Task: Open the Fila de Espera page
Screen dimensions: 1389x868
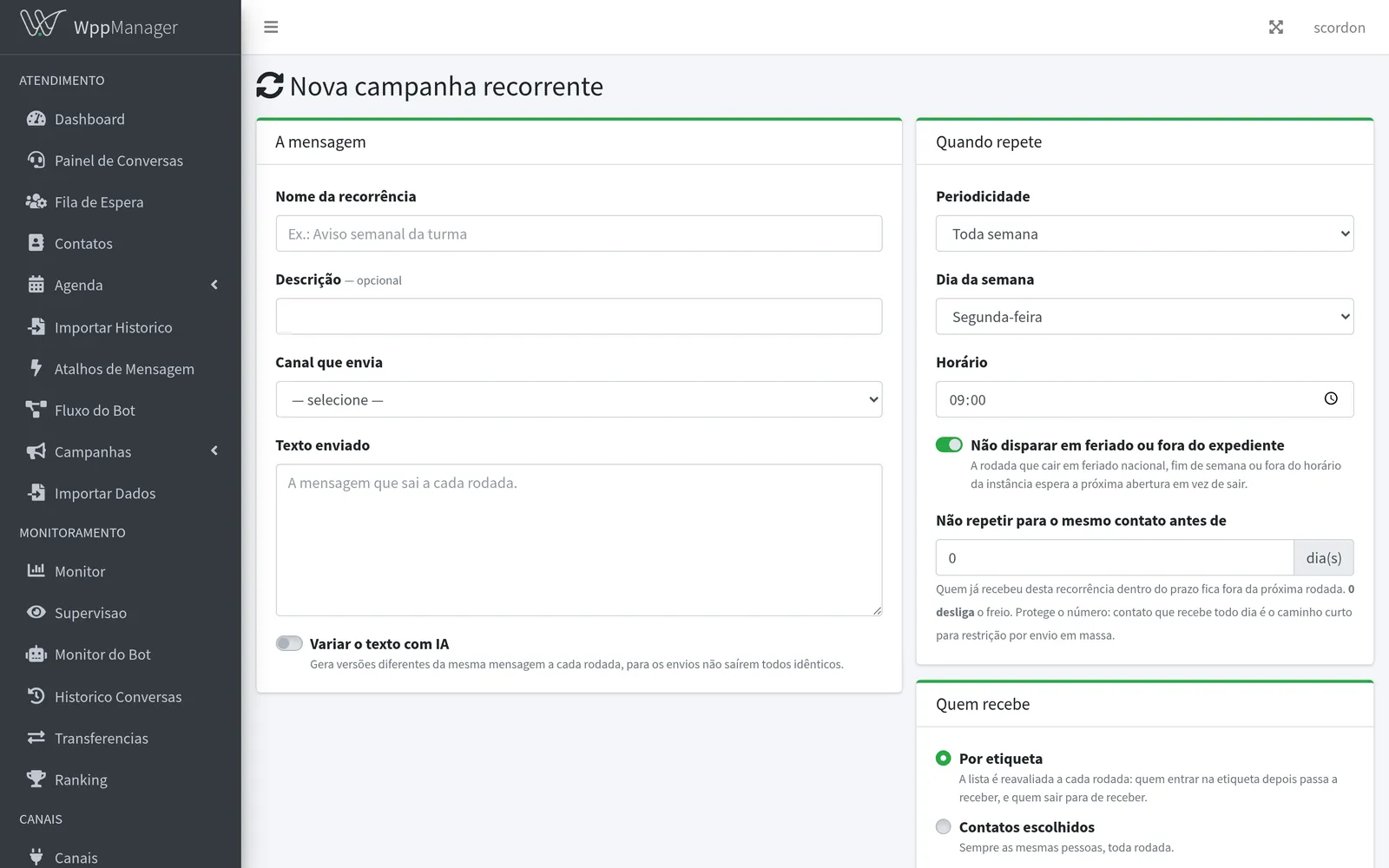Action: pyautogui.click(x=121, y=202)
